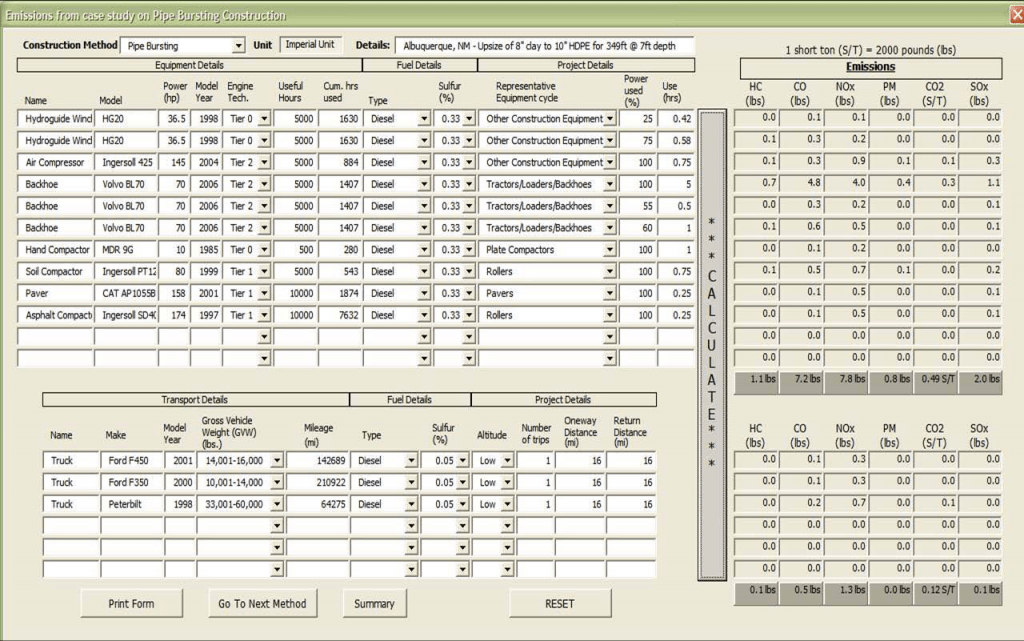This screenshot has width=1024, height=641.
Task: Click the Print Form button
Action: [131, 604]
